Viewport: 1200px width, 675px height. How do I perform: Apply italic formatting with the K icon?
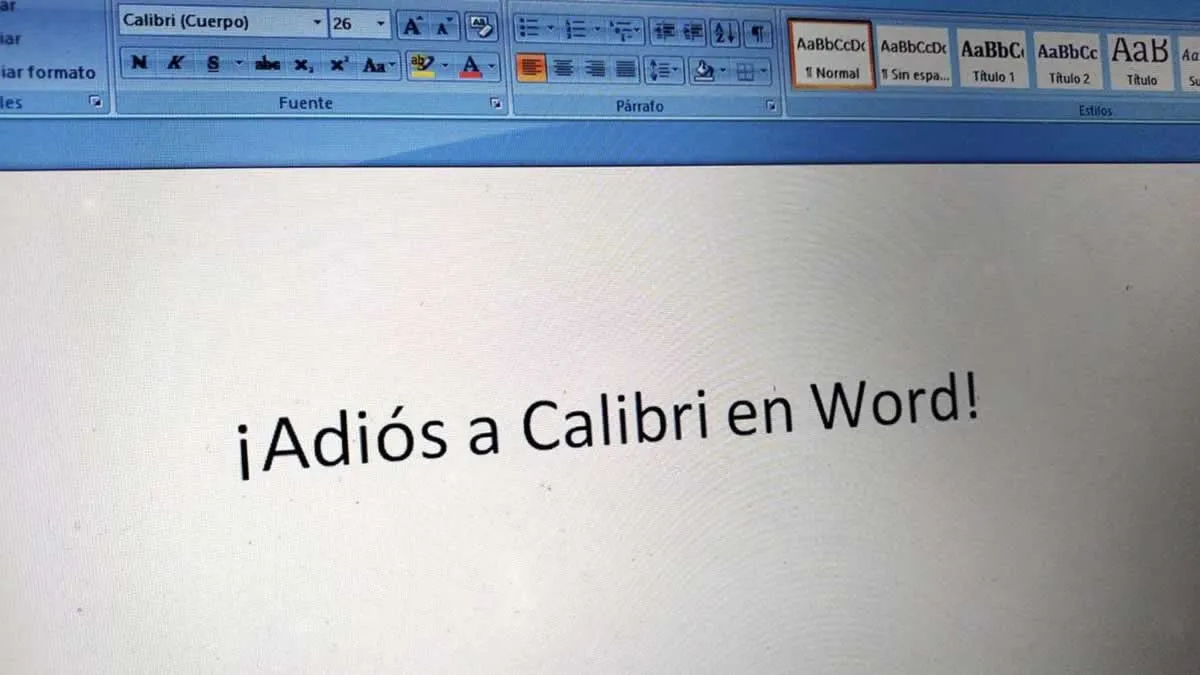coord(176,62)
